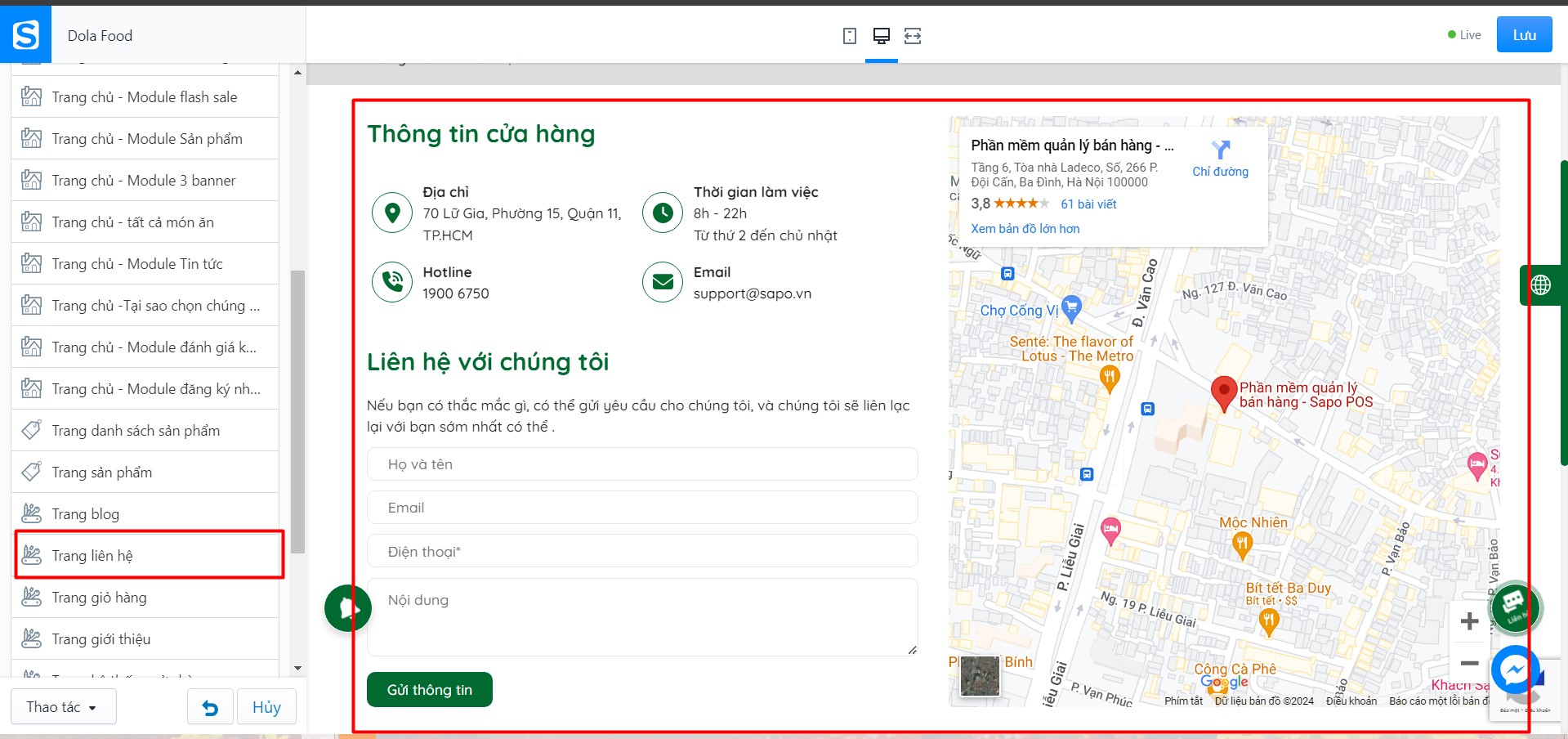Click the satellite map layer thumbnail

(980, 676)
